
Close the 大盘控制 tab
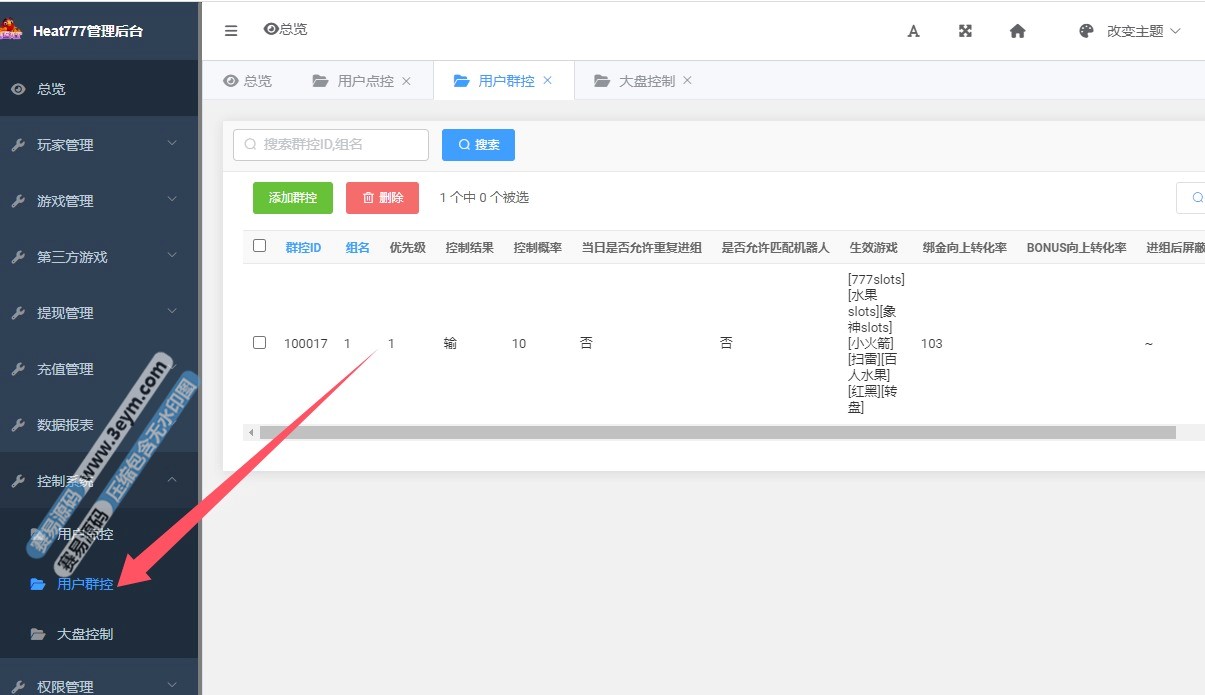point(687,81)
